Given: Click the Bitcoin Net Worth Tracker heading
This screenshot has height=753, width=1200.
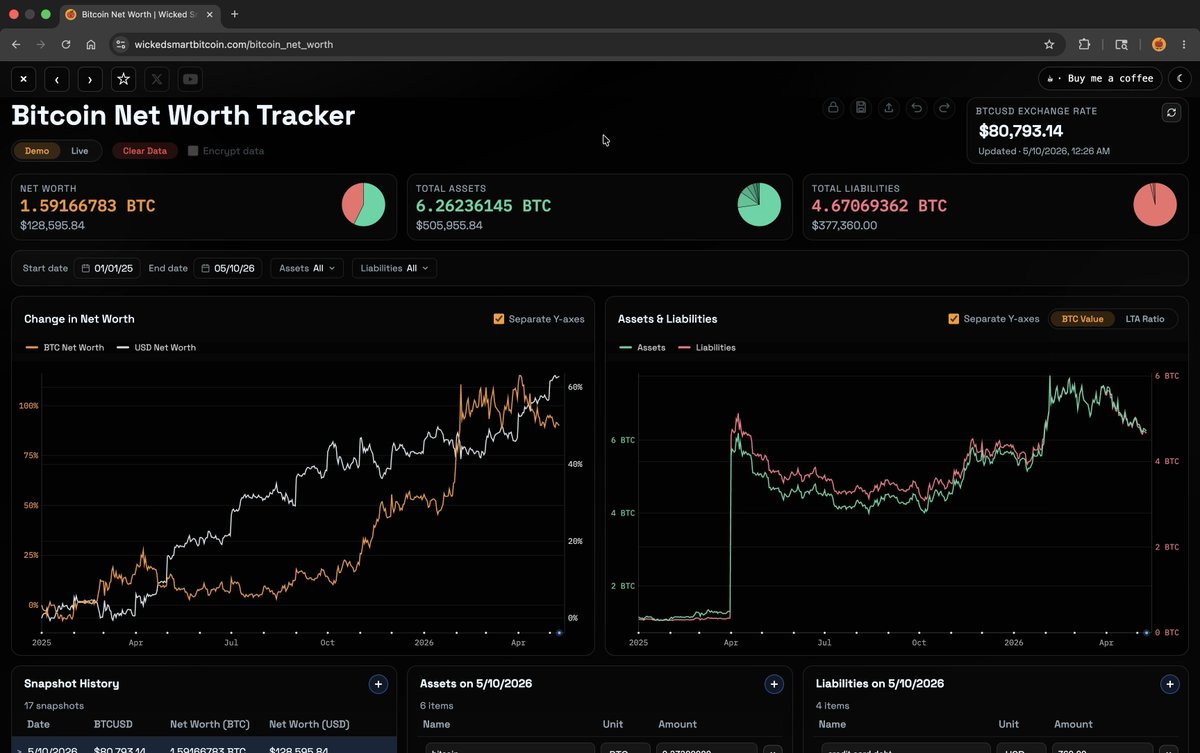Looking at the screenshot, I should tap(183, 115).
